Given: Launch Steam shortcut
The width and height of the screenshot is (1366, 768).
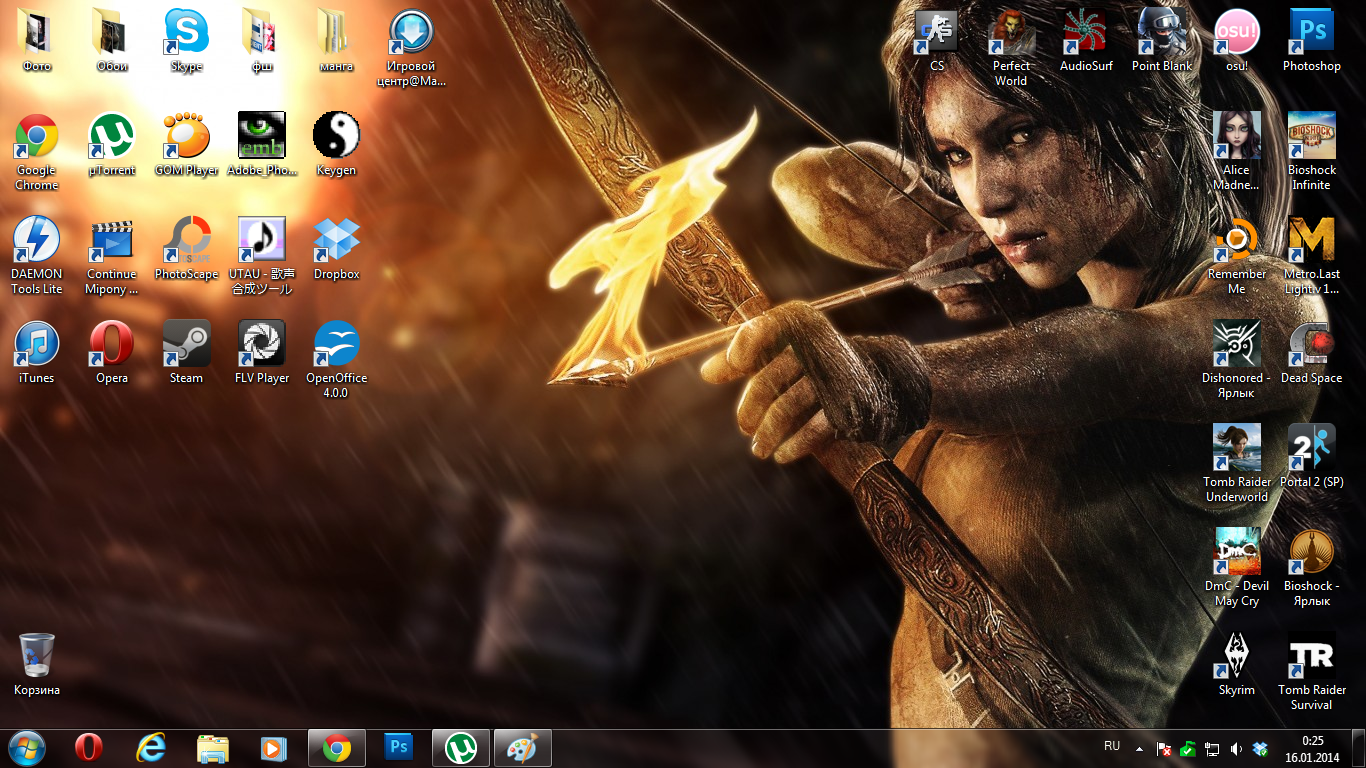Looking at the screenshot, I should coord(186,352).
